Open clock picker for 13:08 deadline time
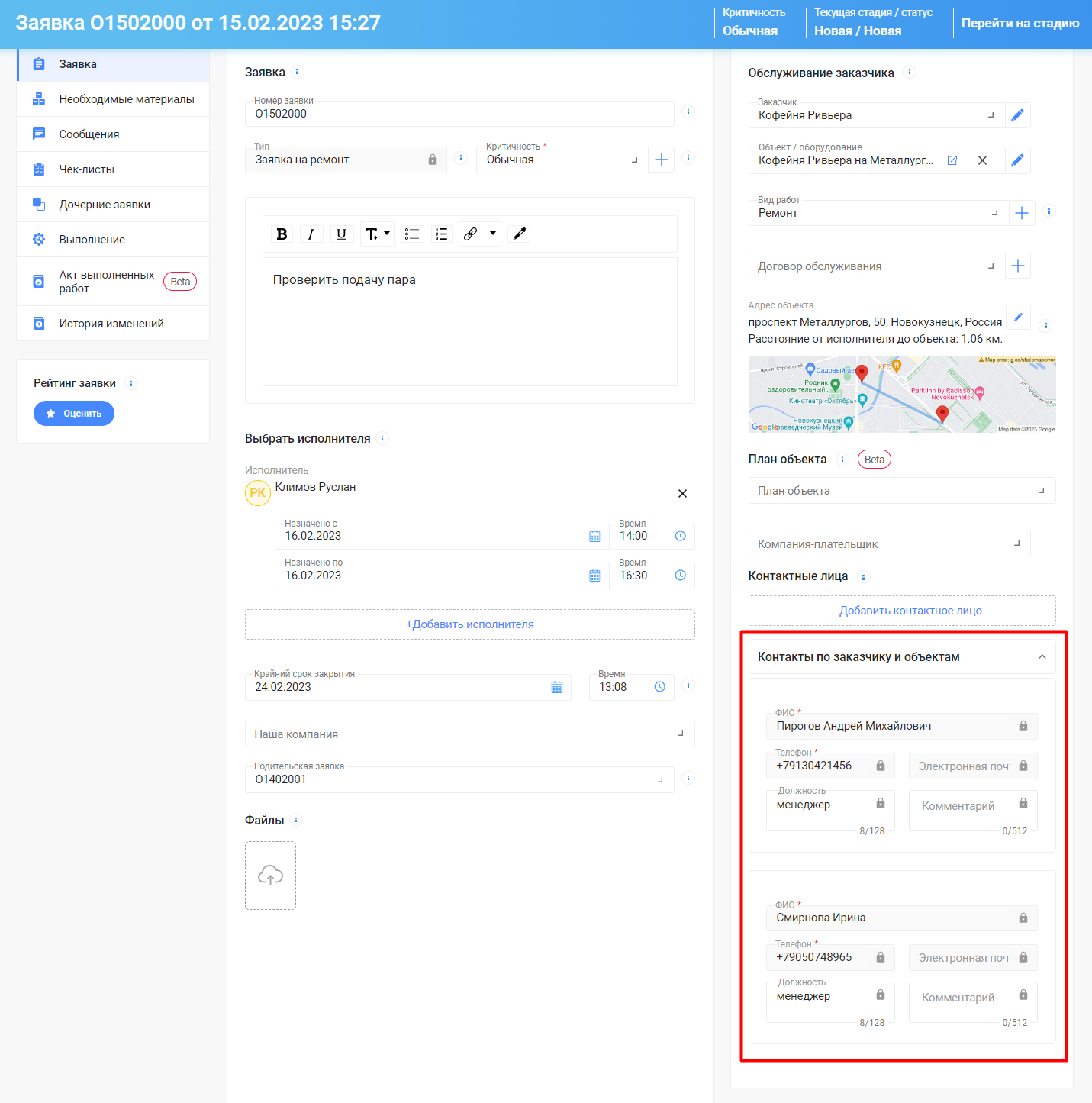The width and height of the screenshot is (1092, 1103). 660,687
